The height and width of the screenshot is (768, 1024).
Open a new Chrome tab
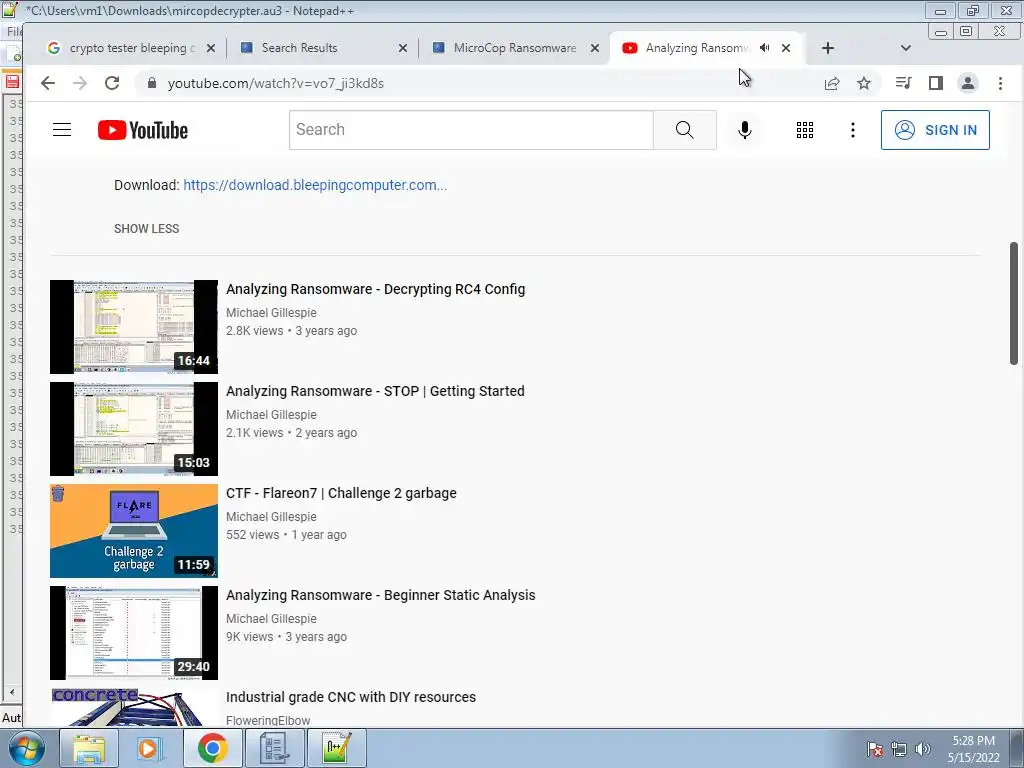(827, 48)
